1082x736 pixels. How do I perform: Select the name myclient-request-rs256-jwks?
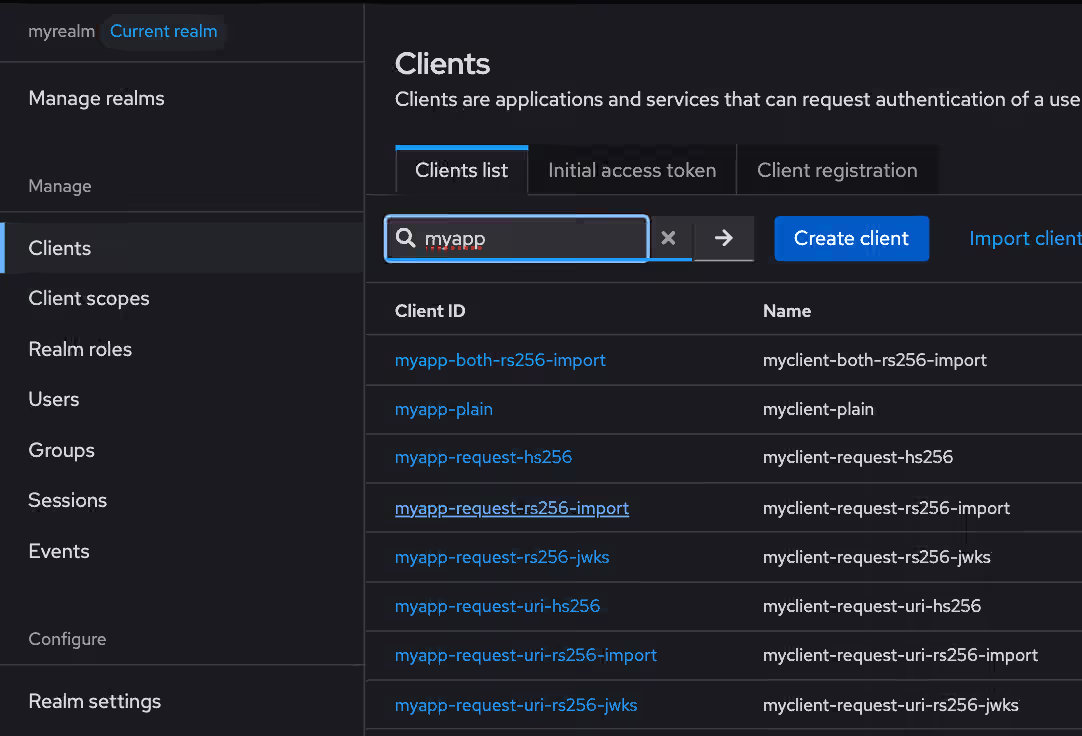[877, 557]
